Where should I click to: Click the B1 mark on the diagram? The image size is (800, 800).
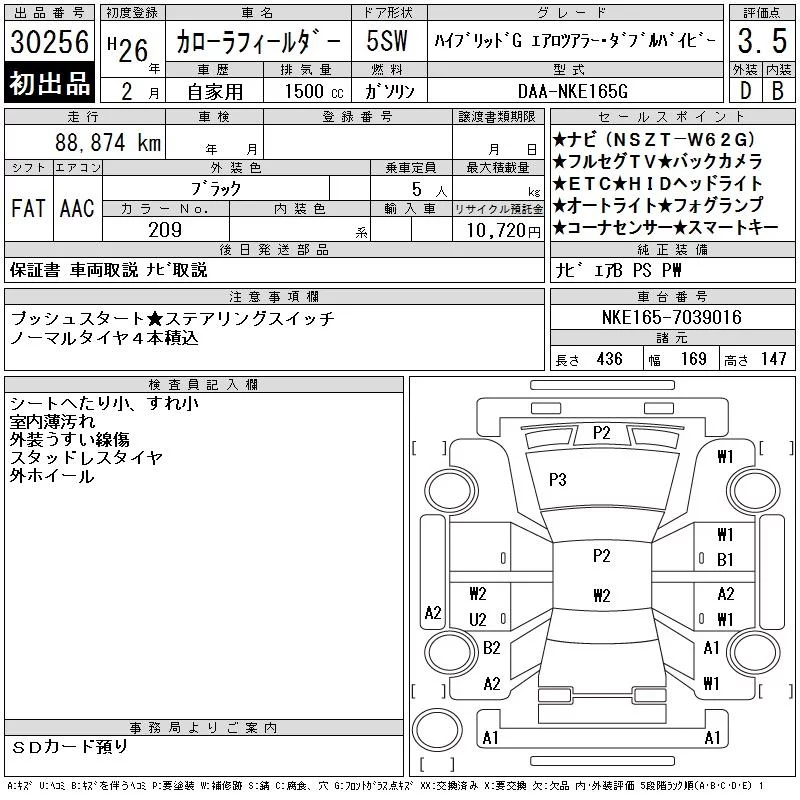(725, 560)
